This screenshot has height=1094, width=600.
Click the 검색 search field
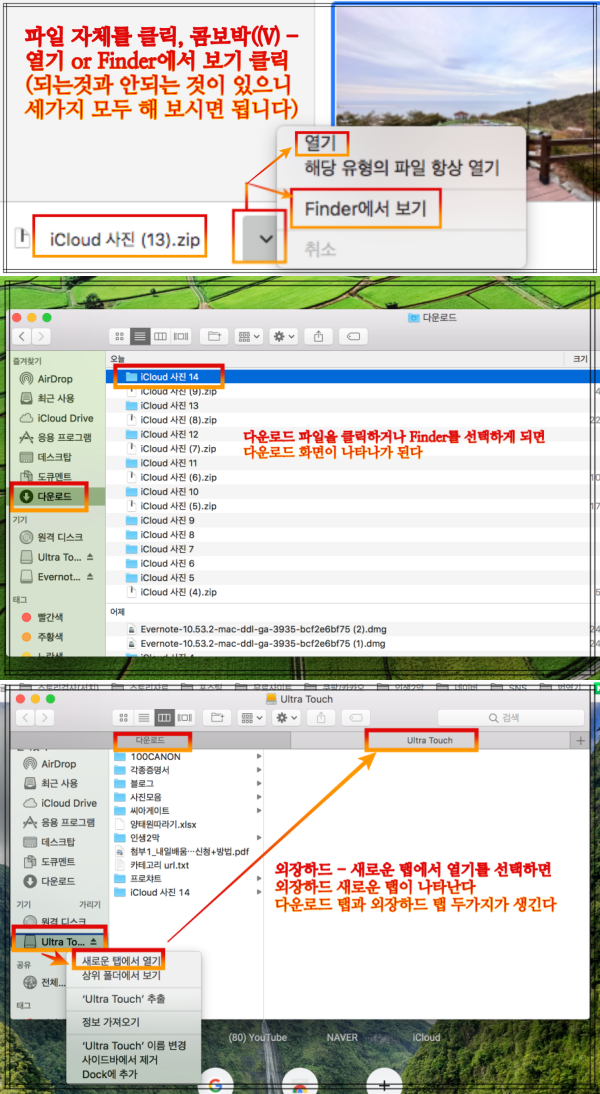(511, 717)
